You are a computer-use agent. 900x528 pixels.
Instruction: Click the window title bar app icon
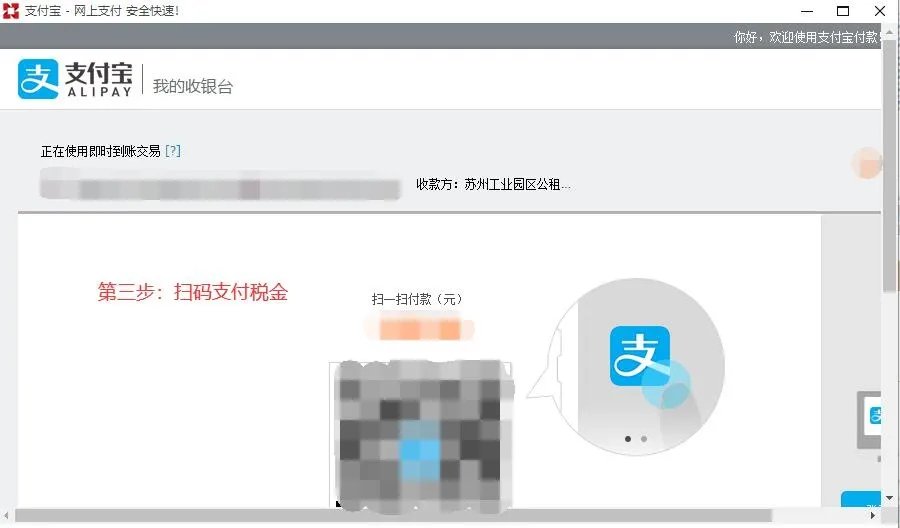(11, 11)
